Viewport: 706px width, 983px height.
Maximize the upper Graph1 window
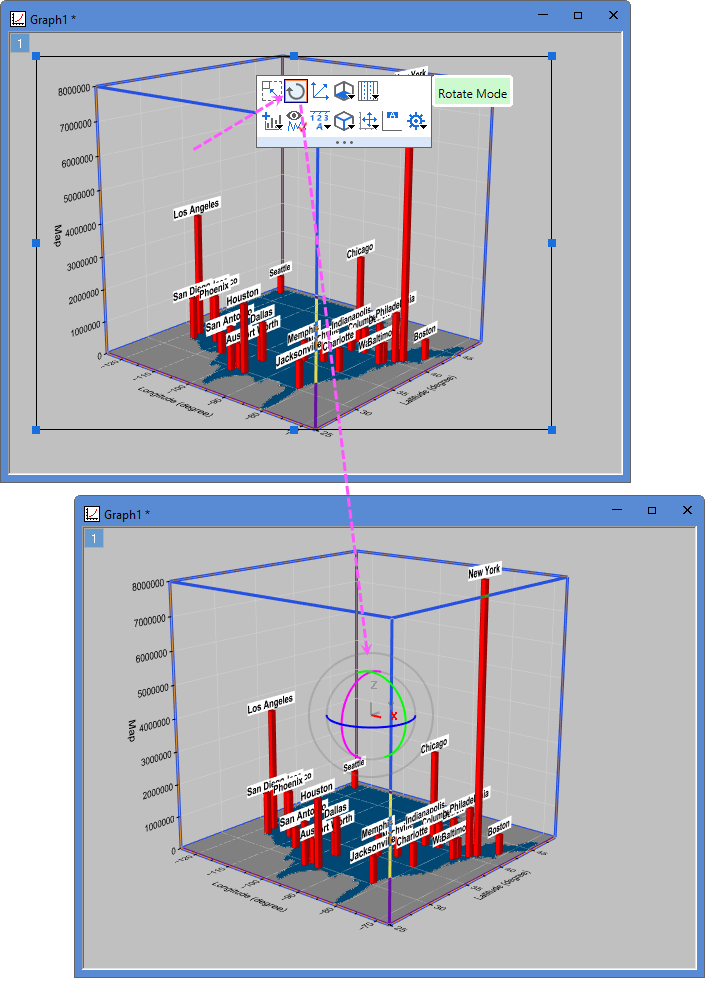click(578, 16)
